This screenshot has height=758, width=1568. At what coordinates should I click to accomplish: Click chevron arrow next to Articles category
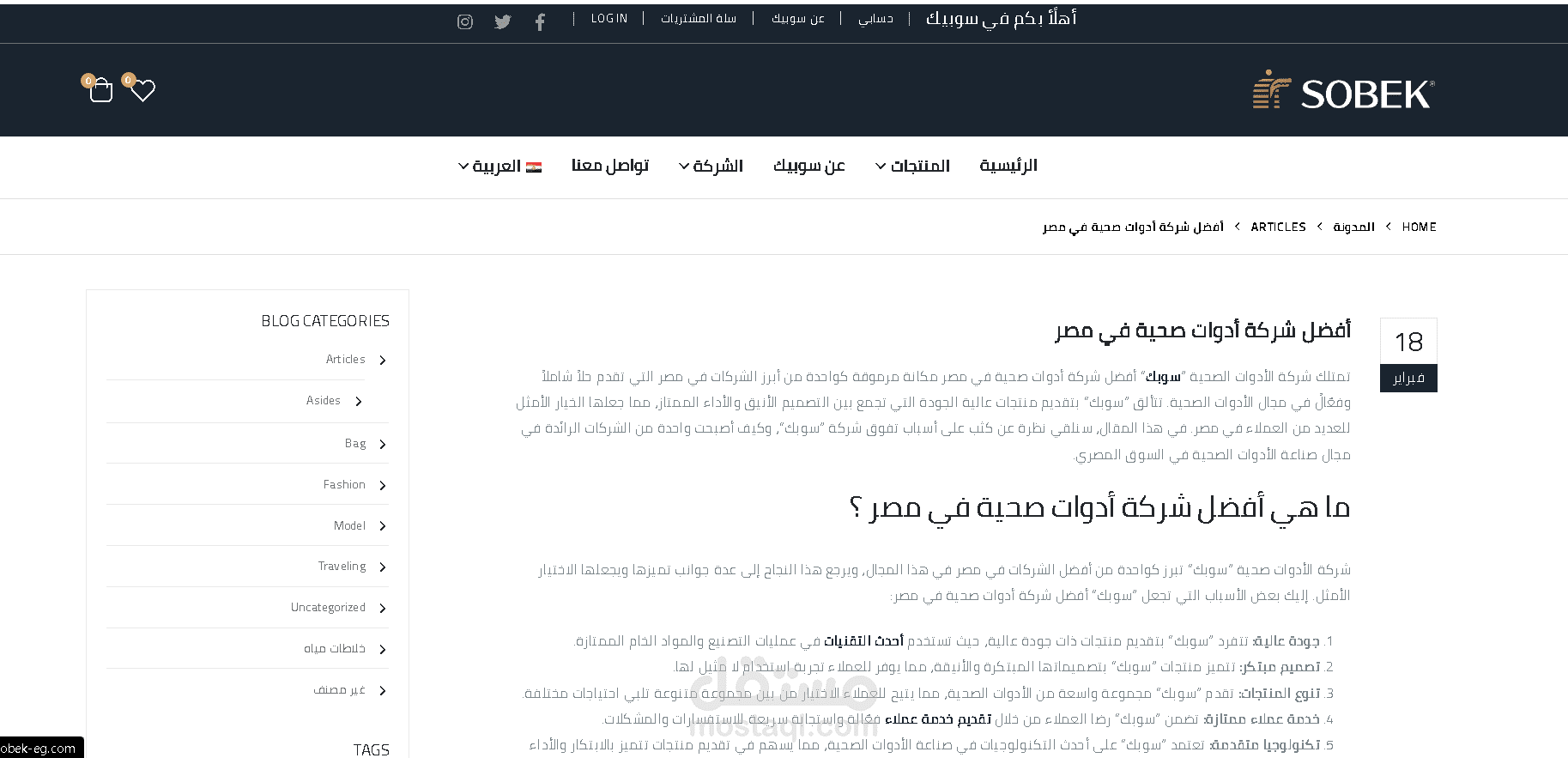[x=383, y=361]
